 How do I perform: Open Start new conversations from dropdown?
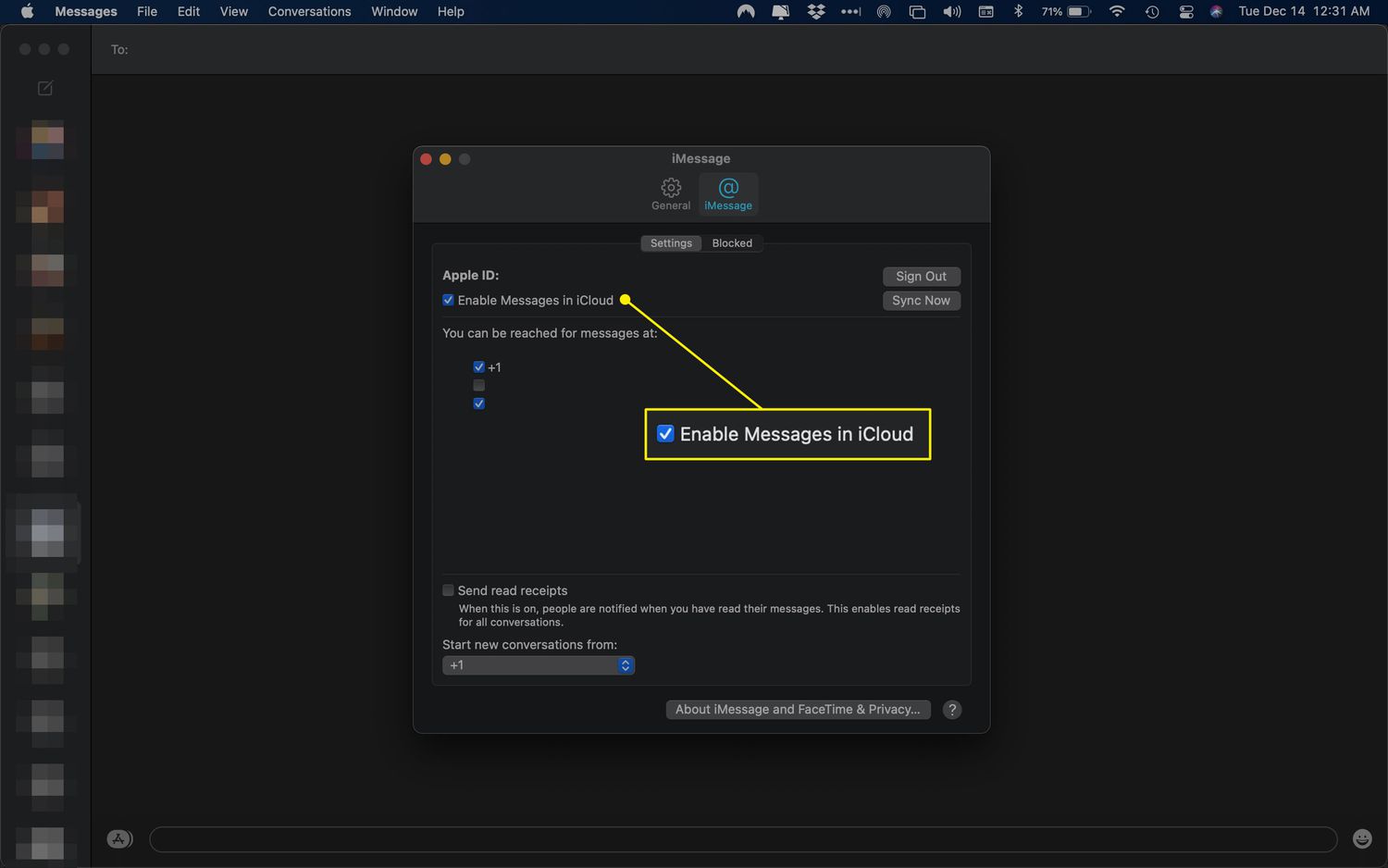pyautogui.click(x=539, y=665)
